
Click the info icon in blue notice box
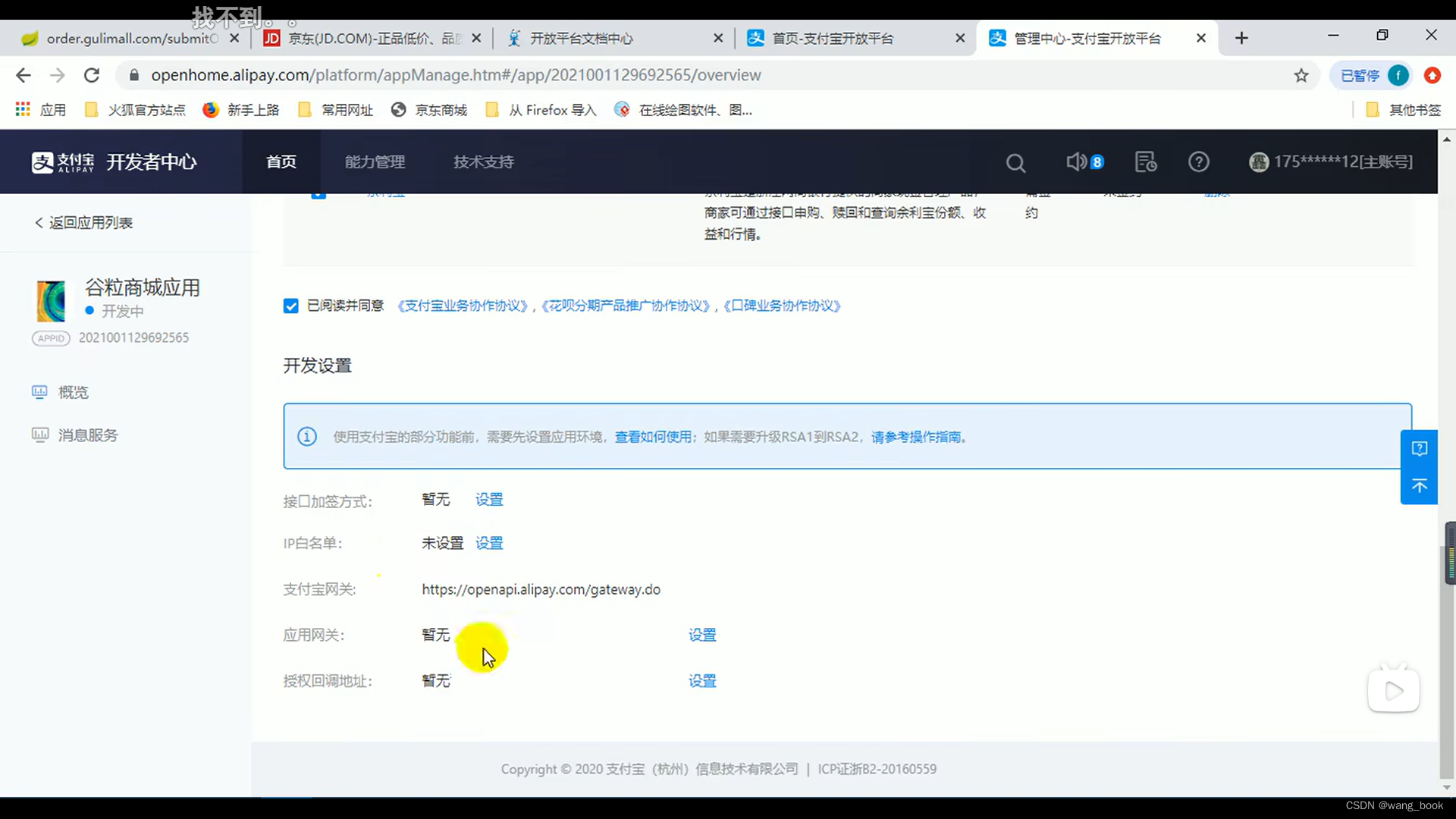[x=307, y=437]
